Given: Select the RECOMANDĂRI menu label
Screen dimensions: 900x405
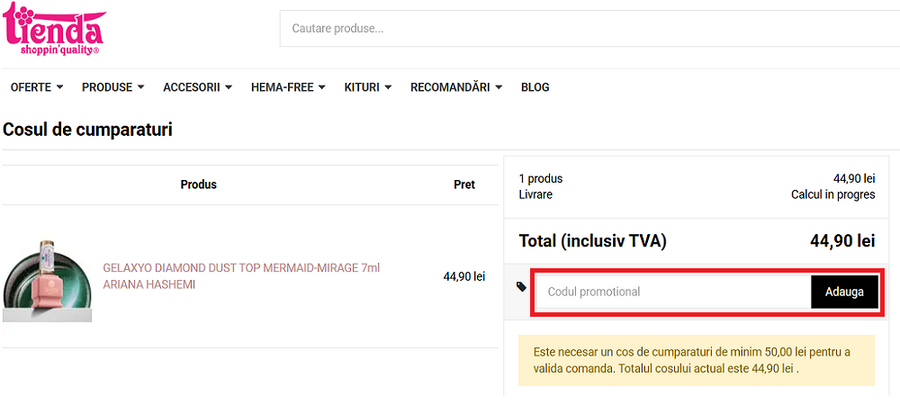Looking at the screenshot, I should click(450, 88).
